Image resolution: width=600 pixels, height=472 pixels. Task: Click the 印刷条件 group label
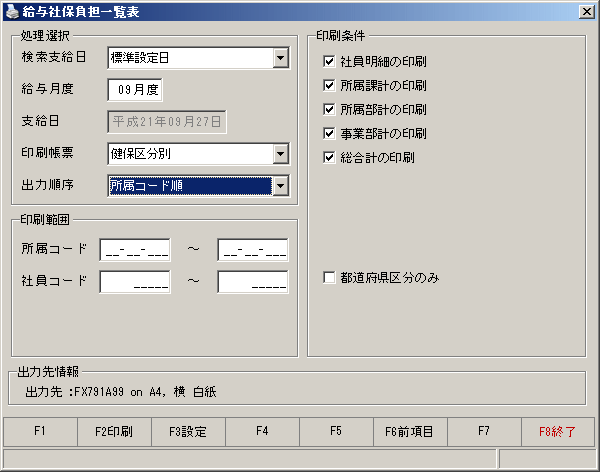point(341,36)
